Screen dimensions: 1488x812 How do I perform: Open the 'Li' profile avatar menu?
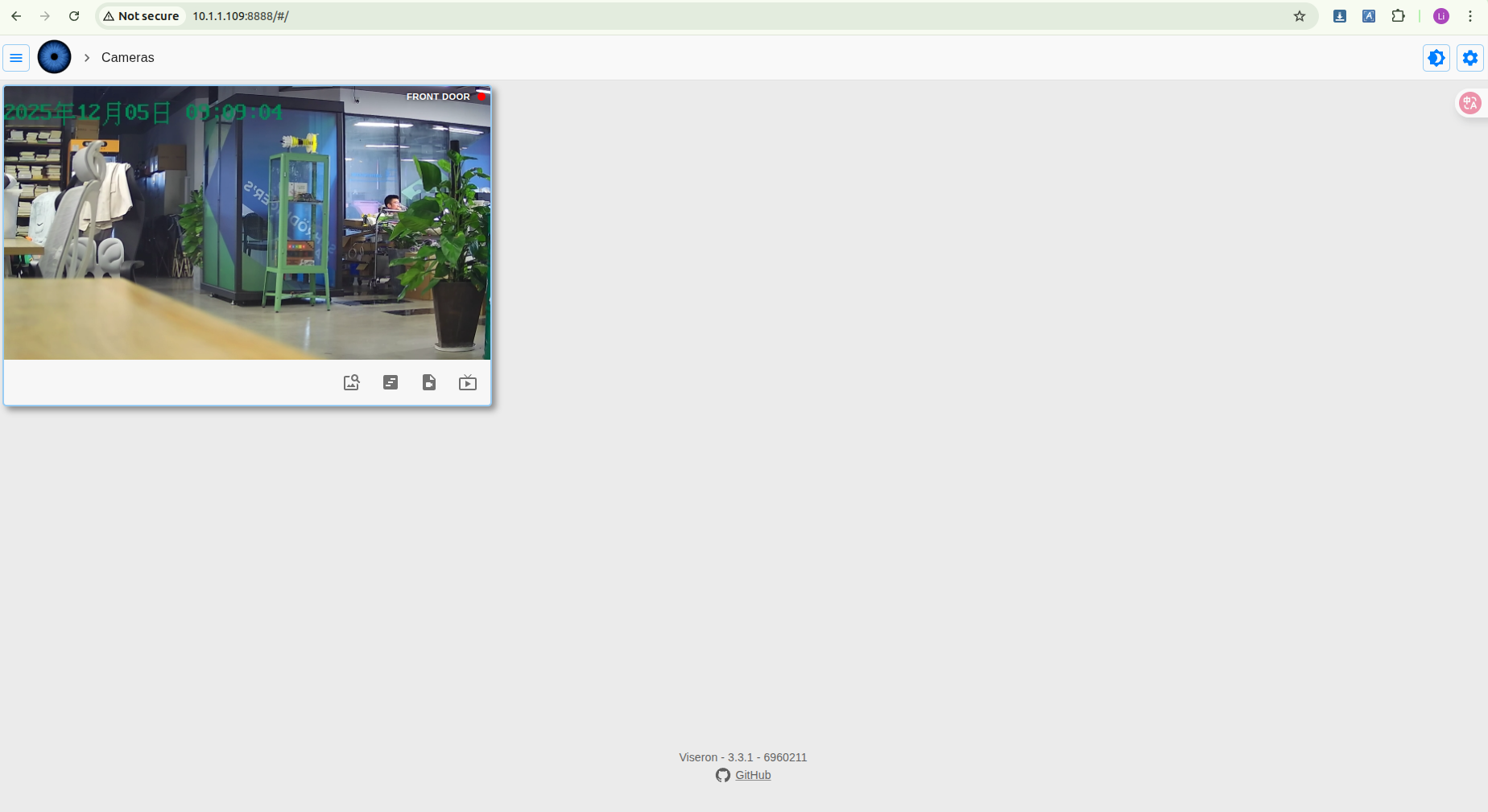coord(1441,16)
